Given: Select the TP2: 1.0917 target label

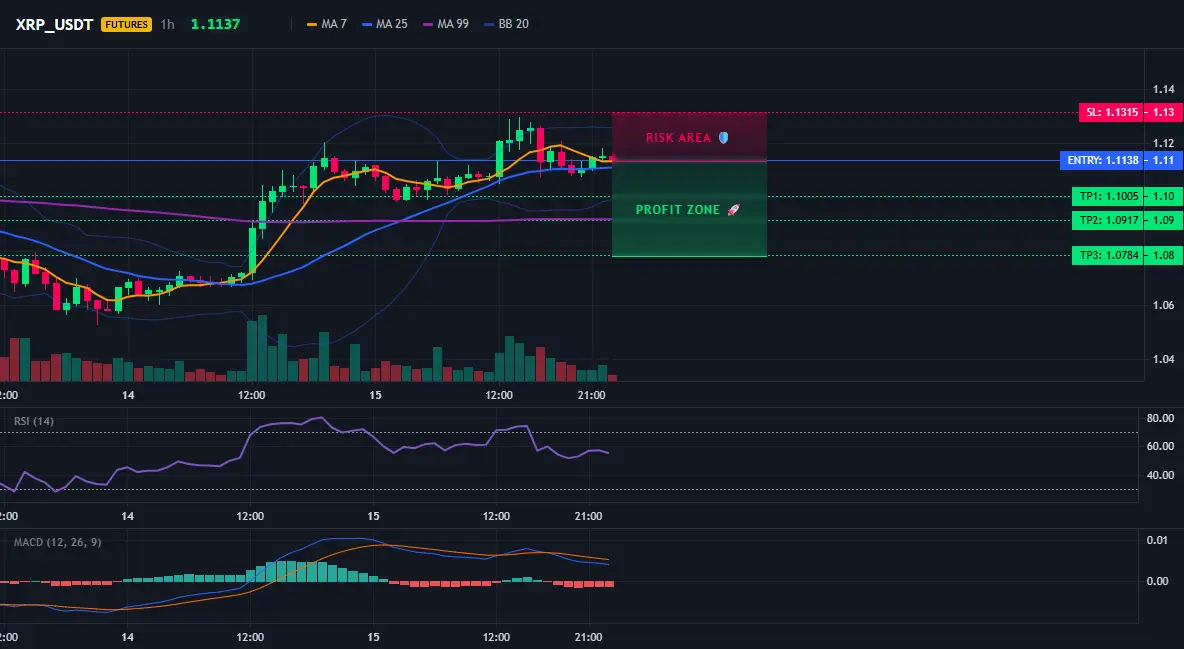Looking at the screenshot, I should [1108, 221].
